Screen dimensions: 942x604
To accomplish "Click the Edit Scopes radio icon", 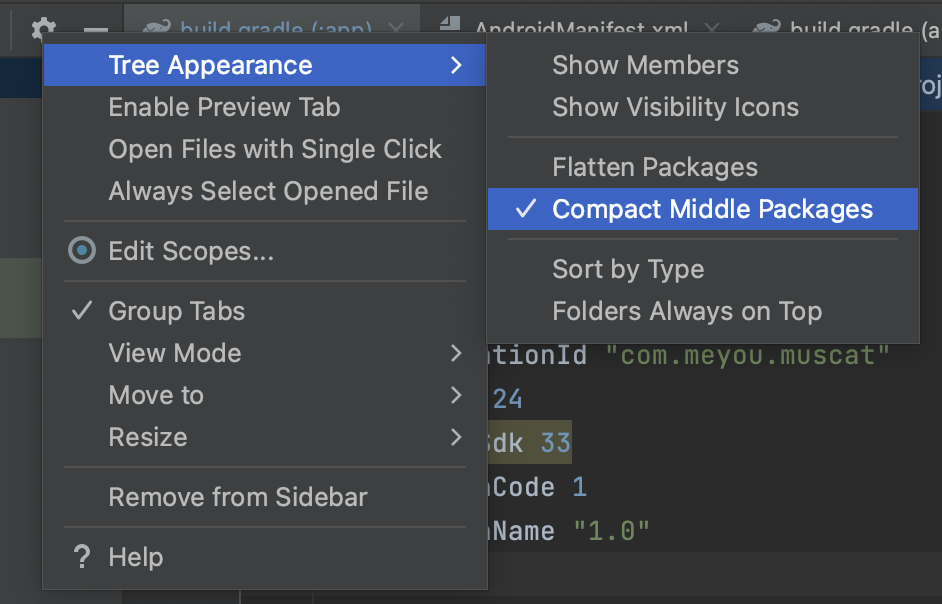I will click(x=81, y=251).
